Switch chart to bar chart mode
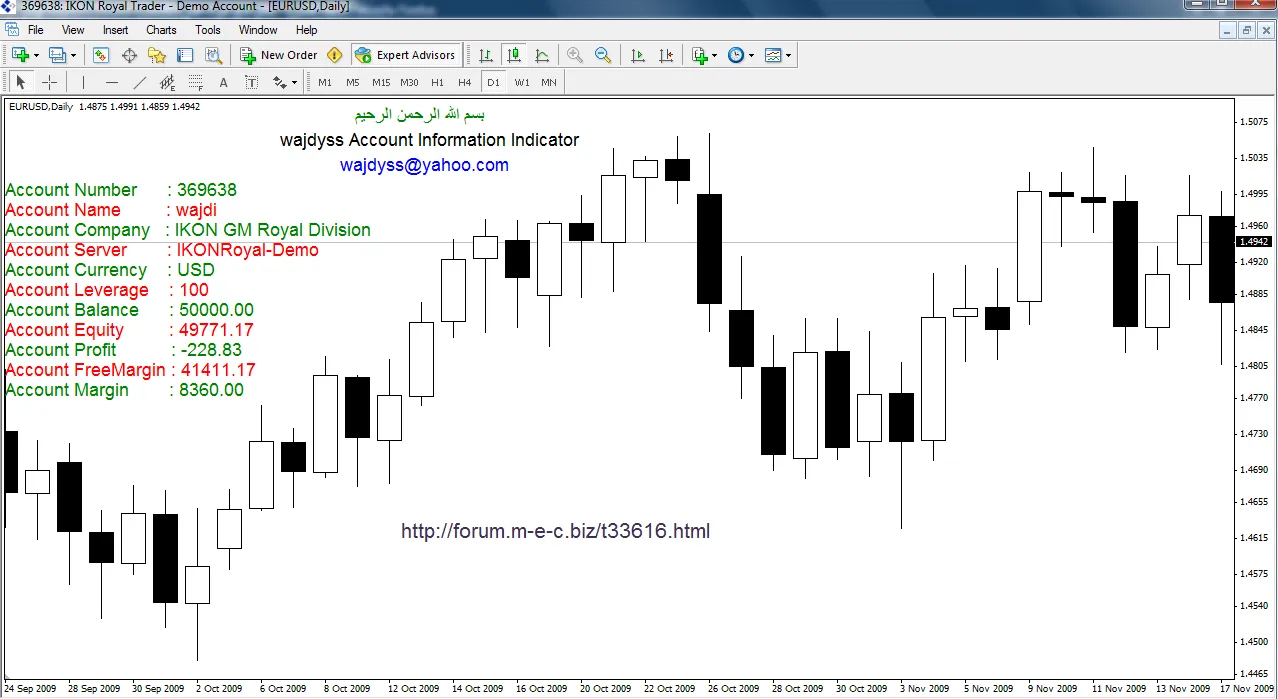The width and height of the screenshot is (1278, 699). pos(485,55)
